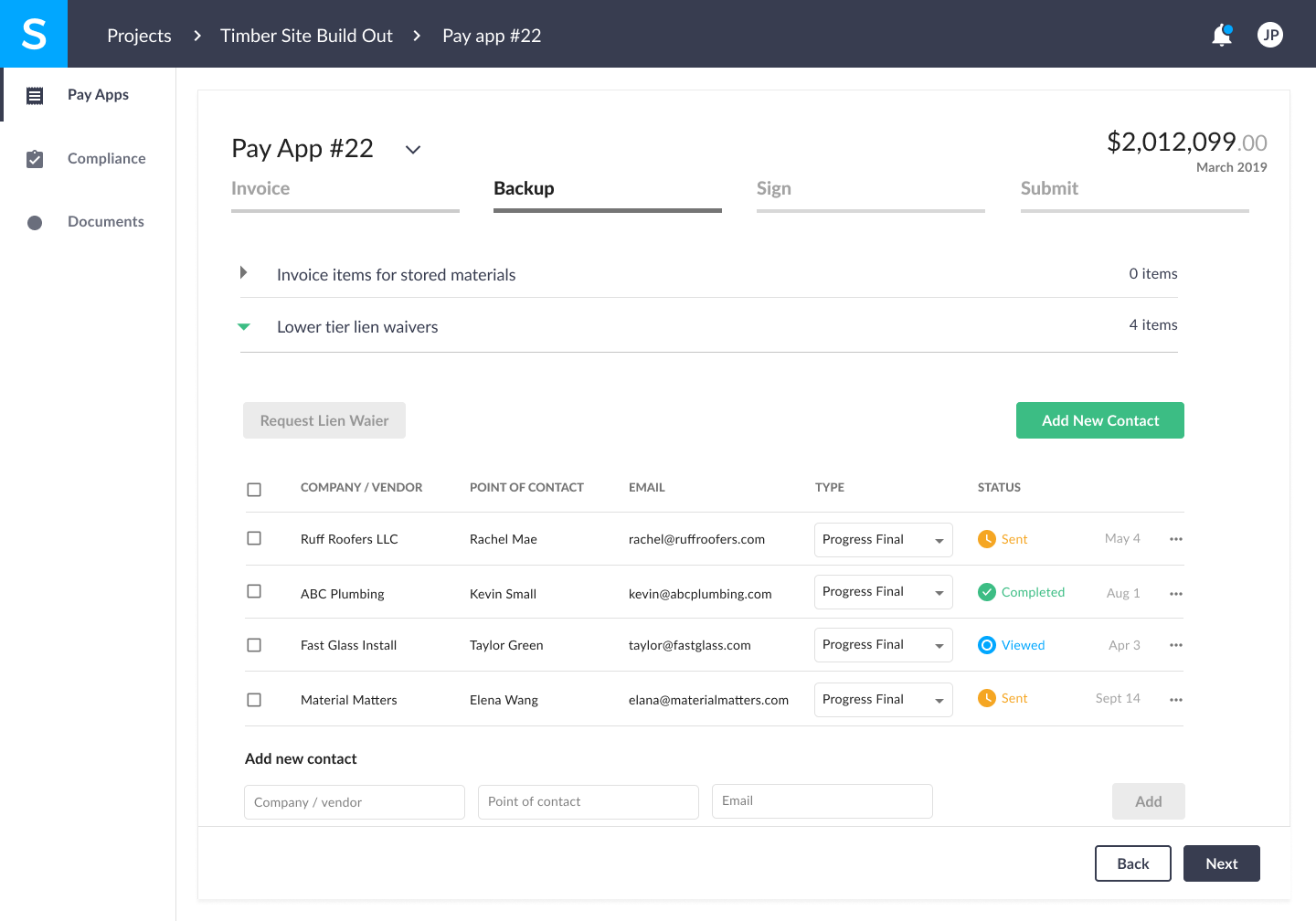Open the notifications bell
Screen dimensions: 1316x921
coord(1222,35)
